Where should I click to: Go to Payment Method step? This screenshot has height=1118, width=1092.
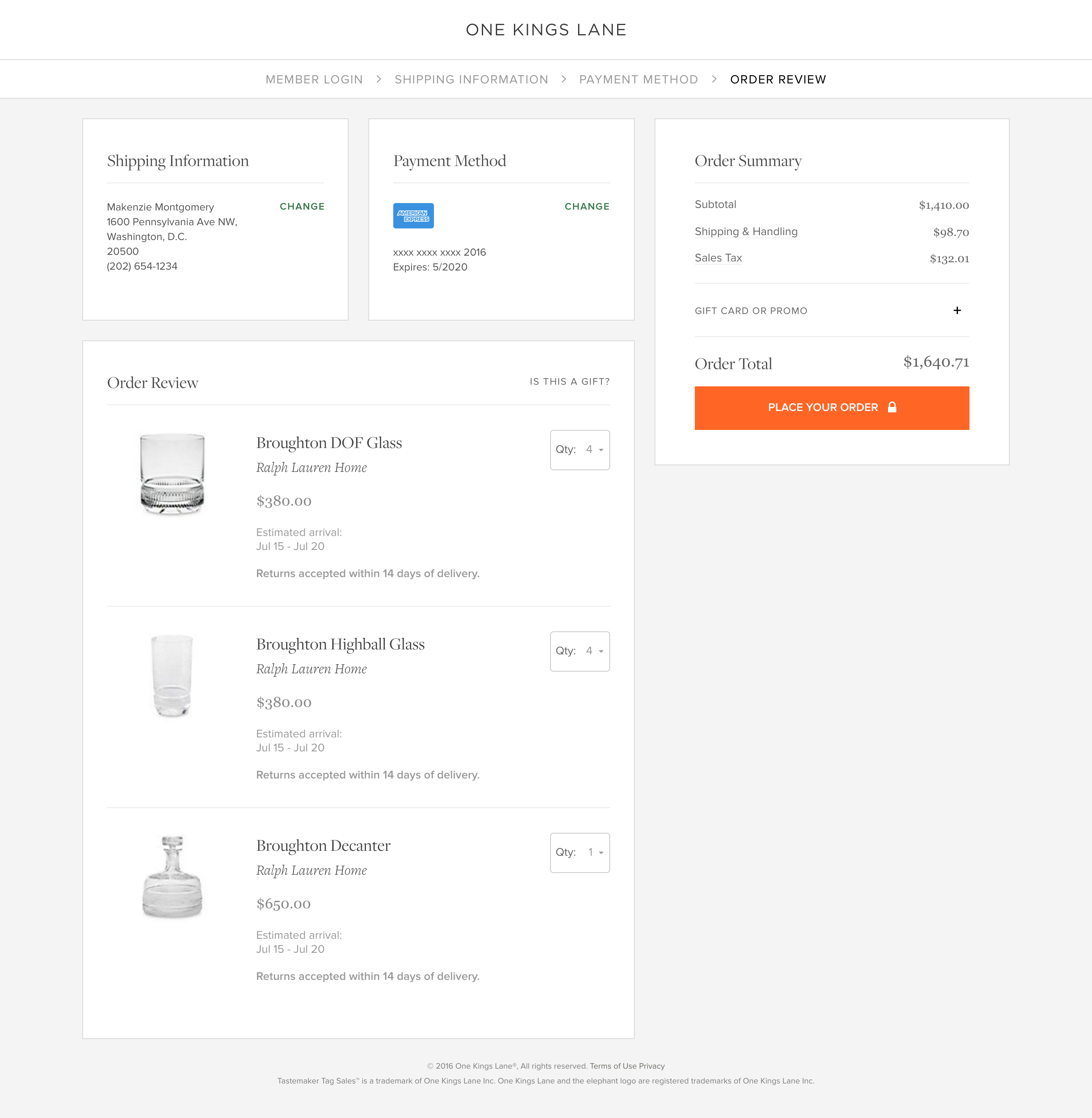coord(638,80)
